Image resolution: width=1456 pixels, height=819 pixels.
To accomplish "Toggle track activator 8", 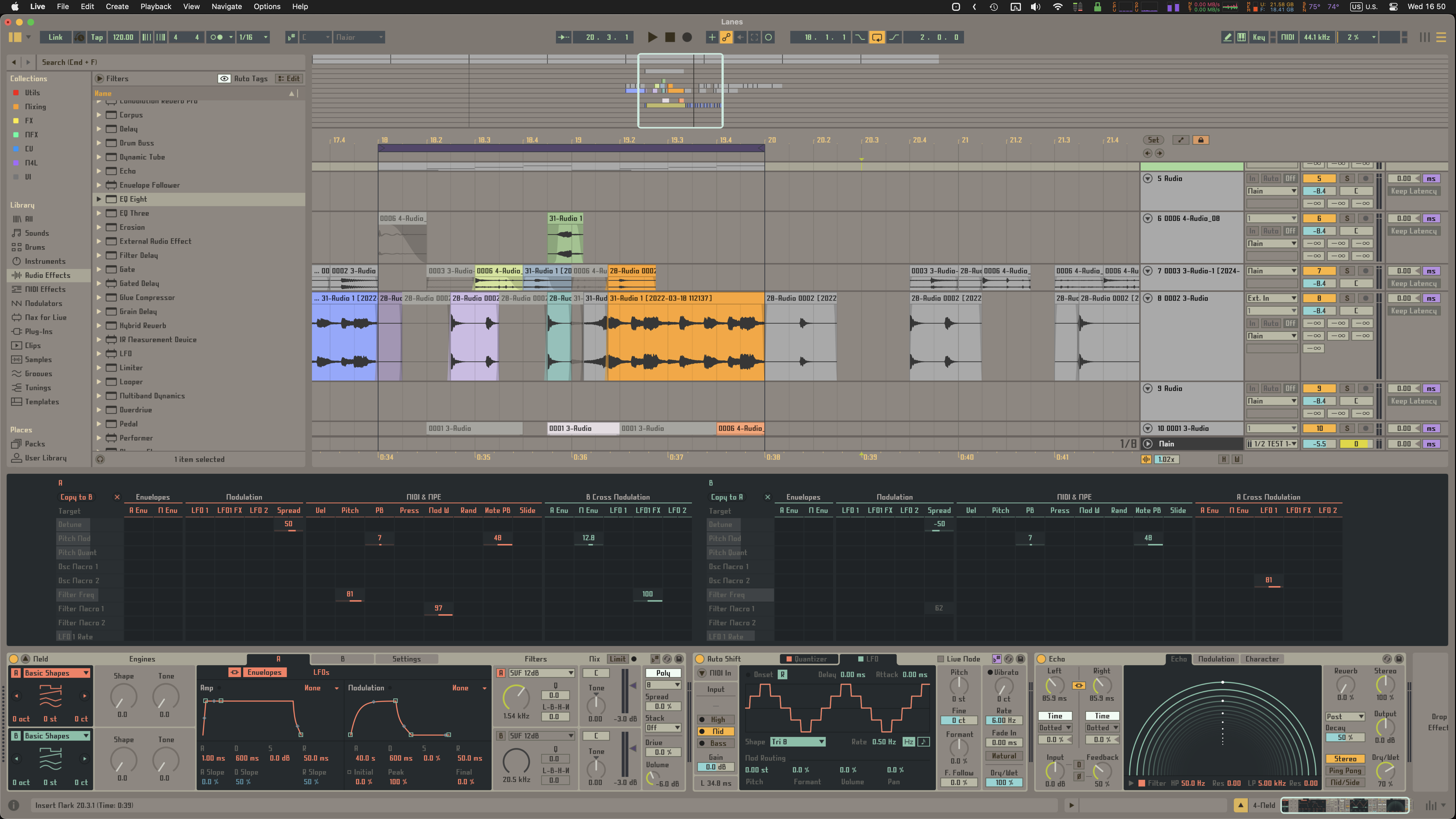I will [x=1319, y=298].
